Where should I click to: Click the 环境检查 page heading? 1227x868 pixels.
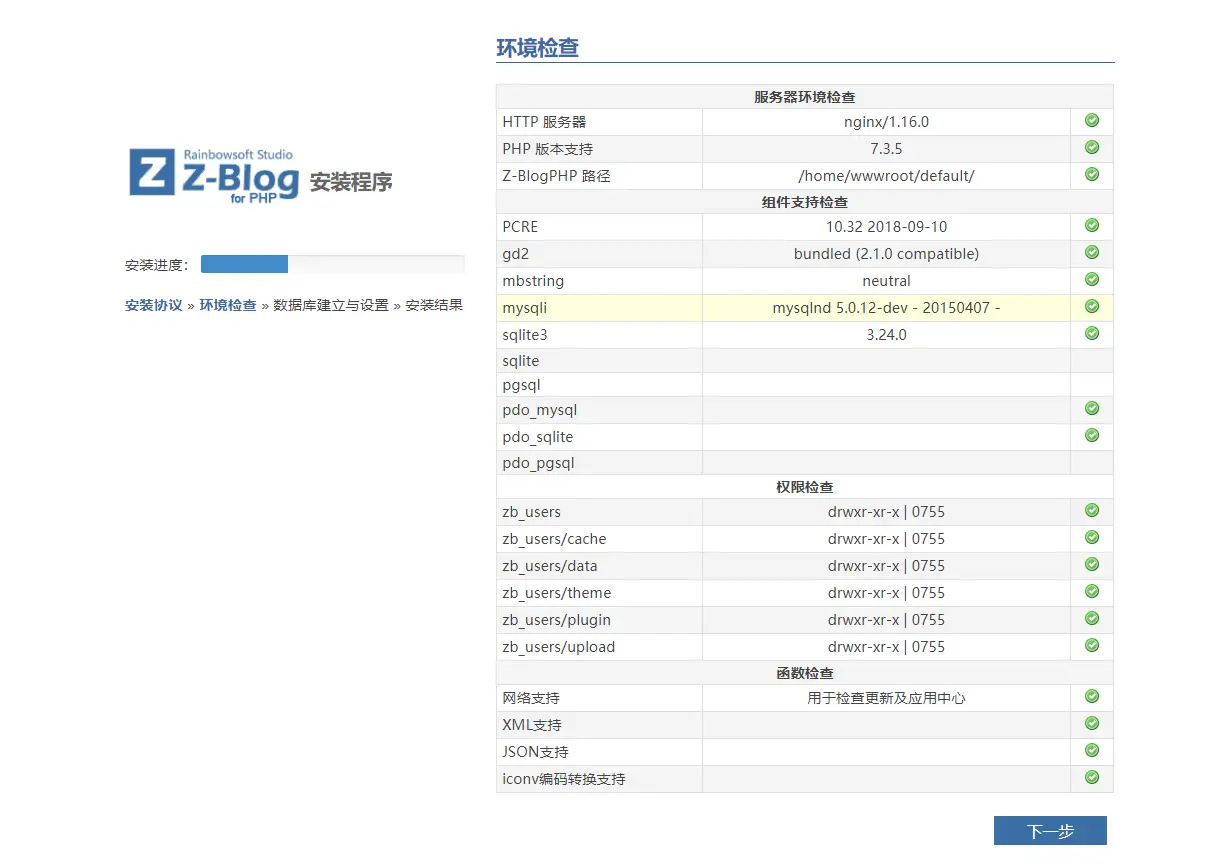coord(538,48)
